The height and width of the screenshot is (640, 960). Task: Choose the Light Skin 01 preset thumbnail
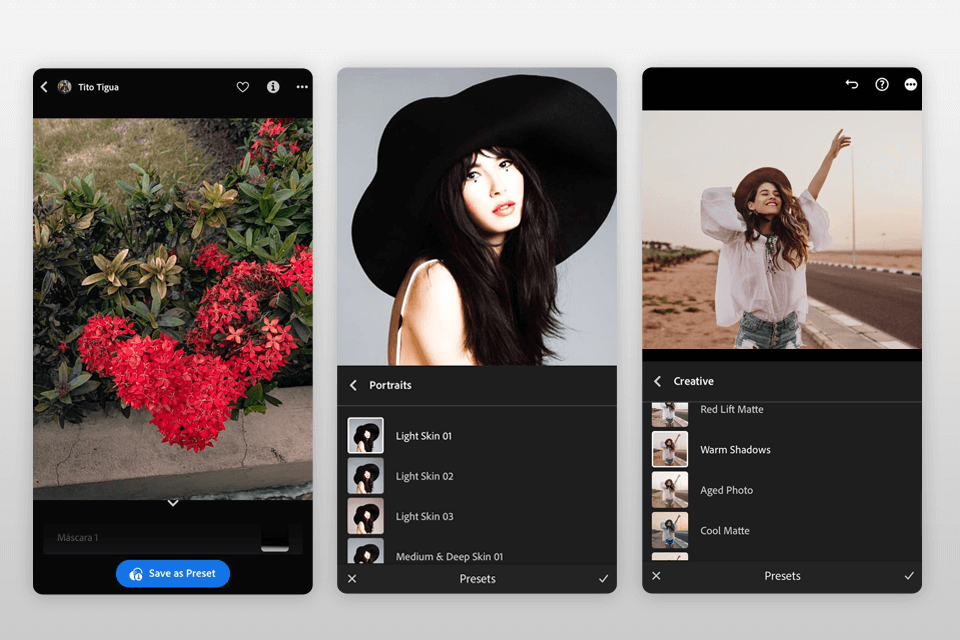coord(366,435)
